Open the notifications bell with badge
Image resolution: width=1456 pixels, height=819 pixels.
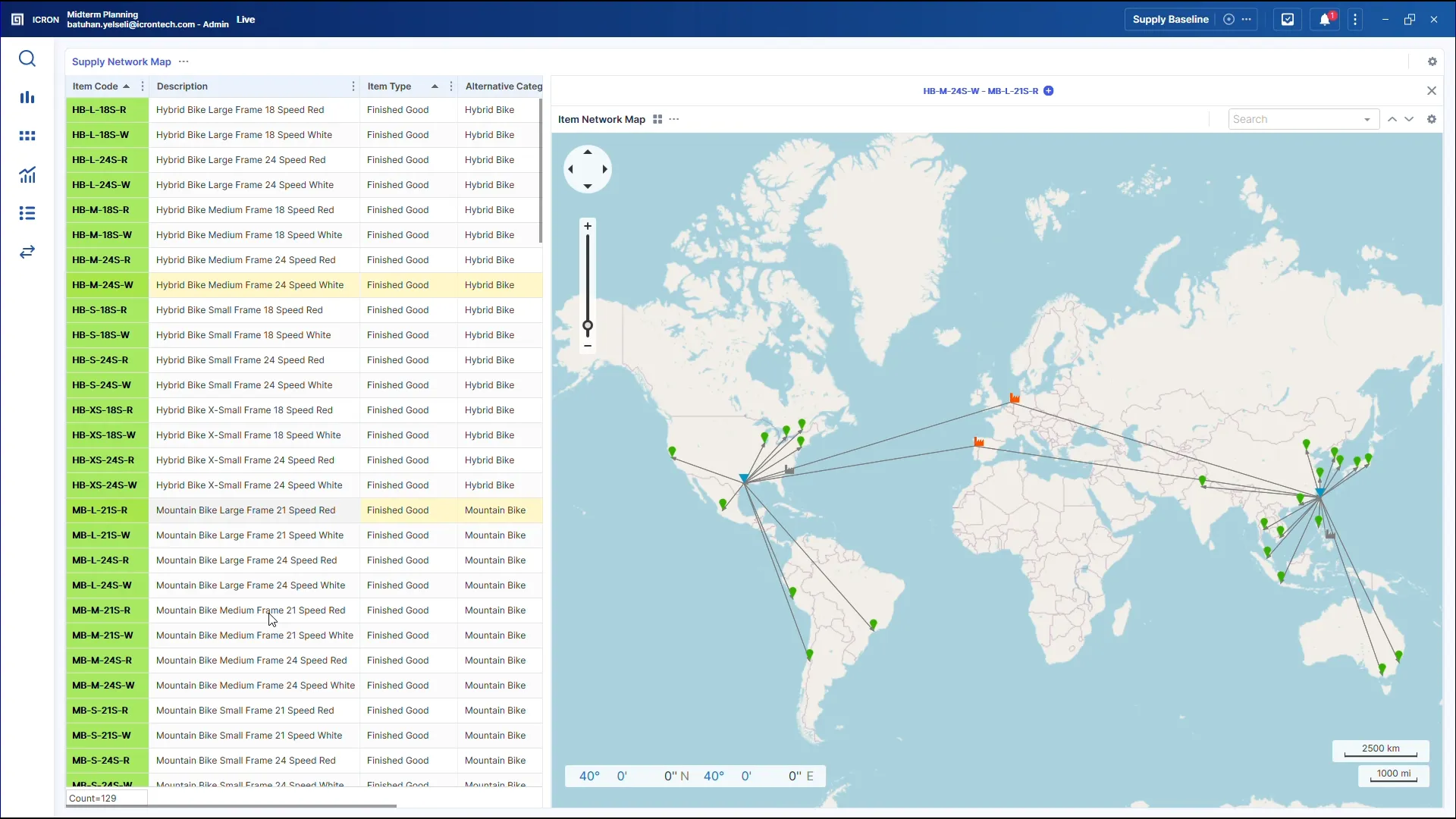click(1325, 19)
